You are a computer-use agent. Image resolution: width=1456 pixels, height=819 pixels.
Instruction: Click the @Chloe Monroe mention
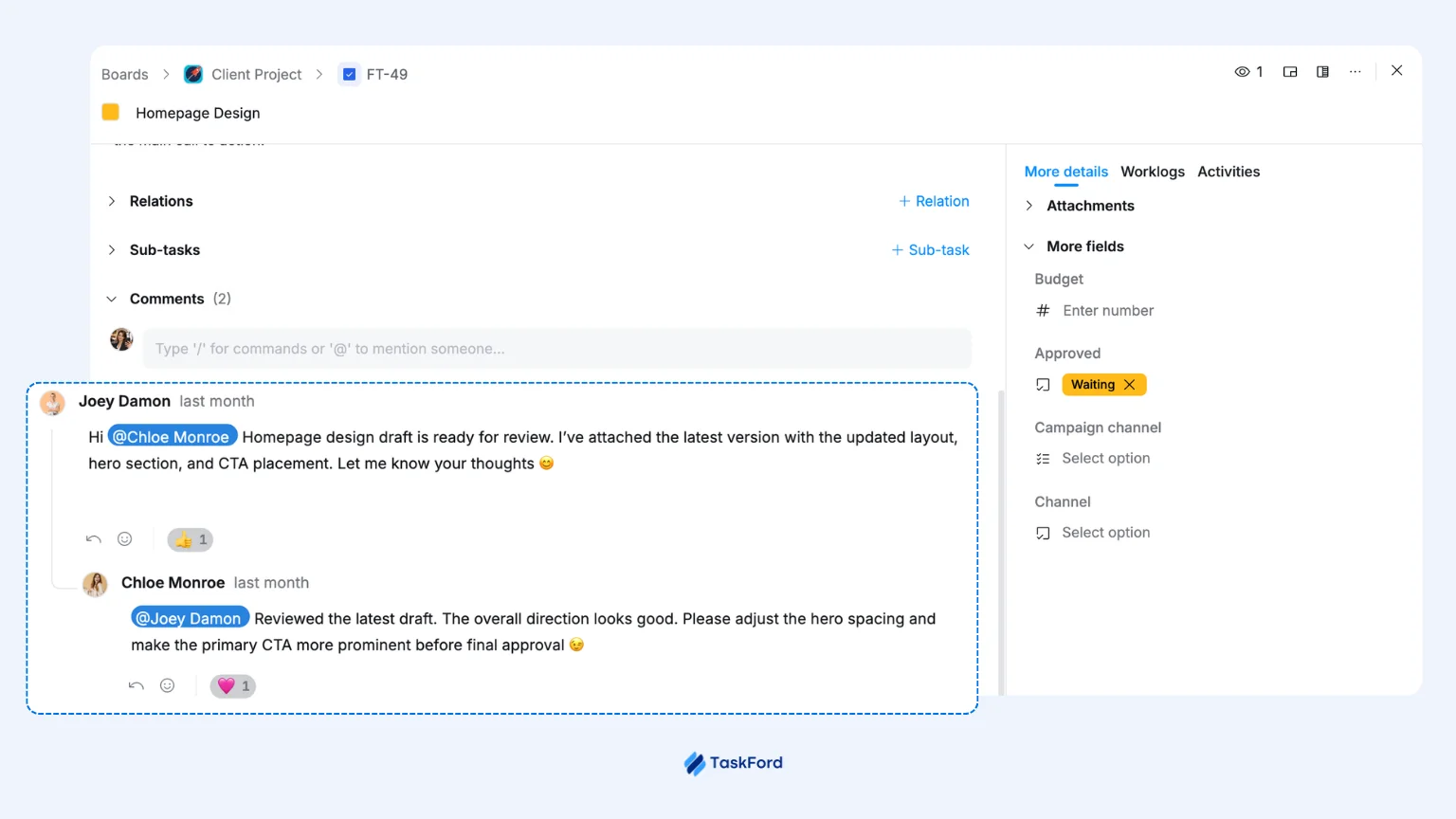(172, 436)
